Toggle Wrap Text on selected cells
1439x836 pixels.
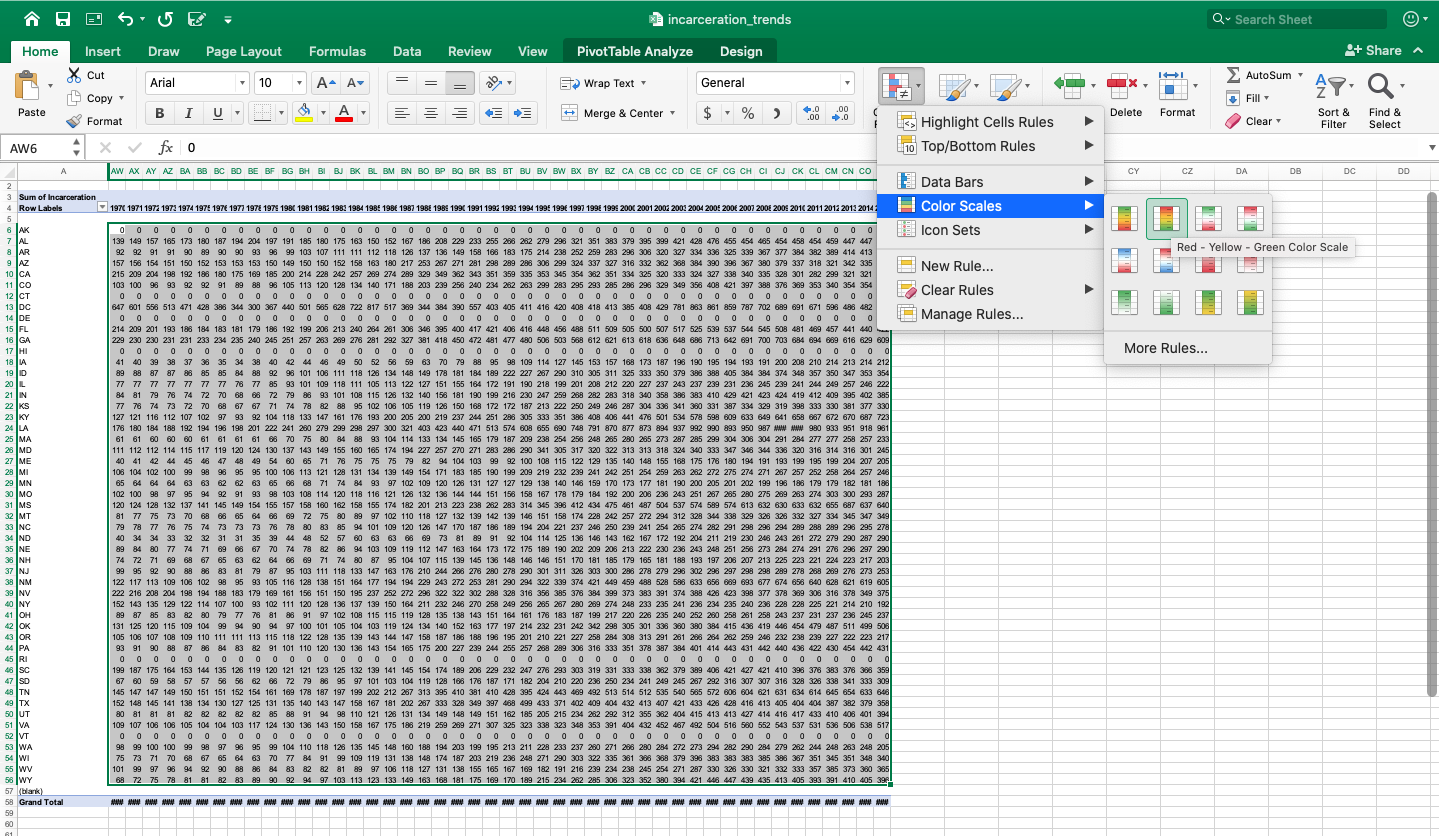602,83
